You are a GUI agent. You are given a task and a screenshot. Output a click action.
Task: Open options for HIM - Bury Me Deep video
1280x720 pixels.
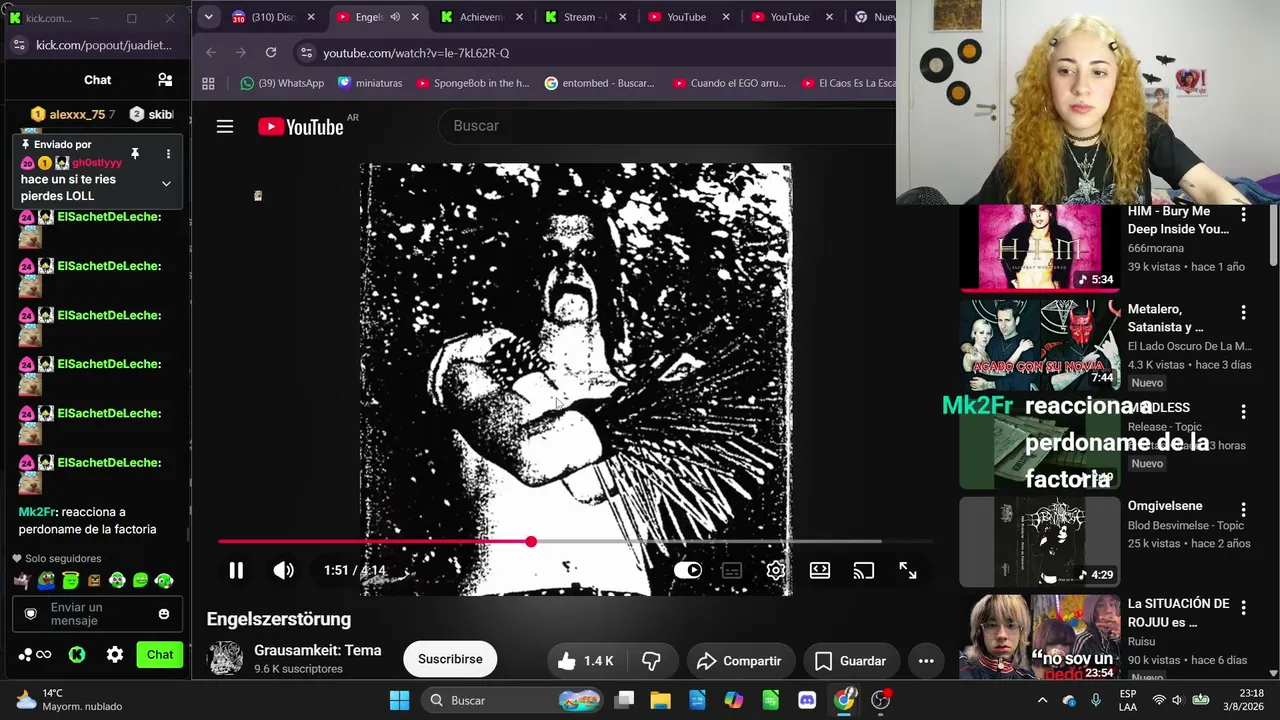click(1243, 215)
